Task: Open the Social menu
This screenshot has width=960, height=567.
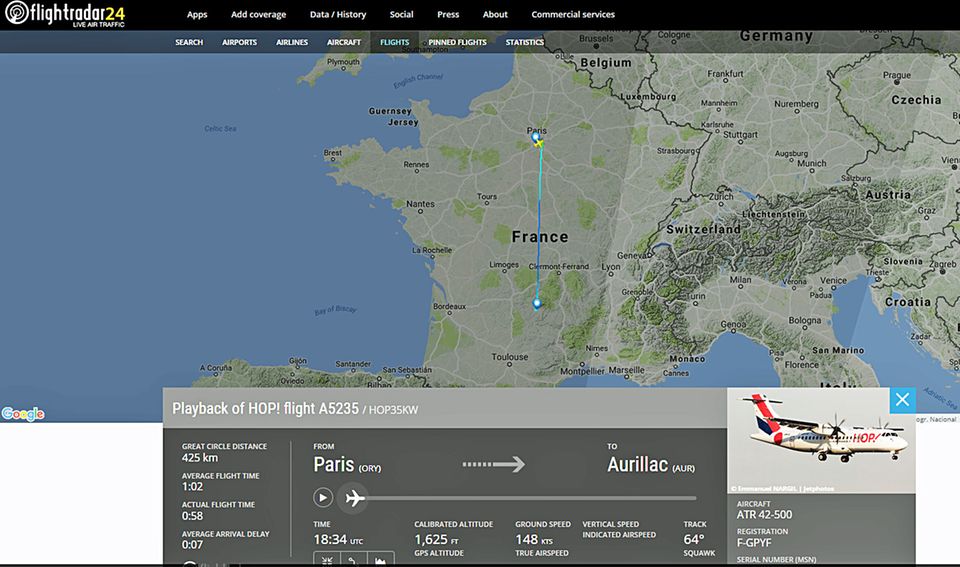Action: 401,15
